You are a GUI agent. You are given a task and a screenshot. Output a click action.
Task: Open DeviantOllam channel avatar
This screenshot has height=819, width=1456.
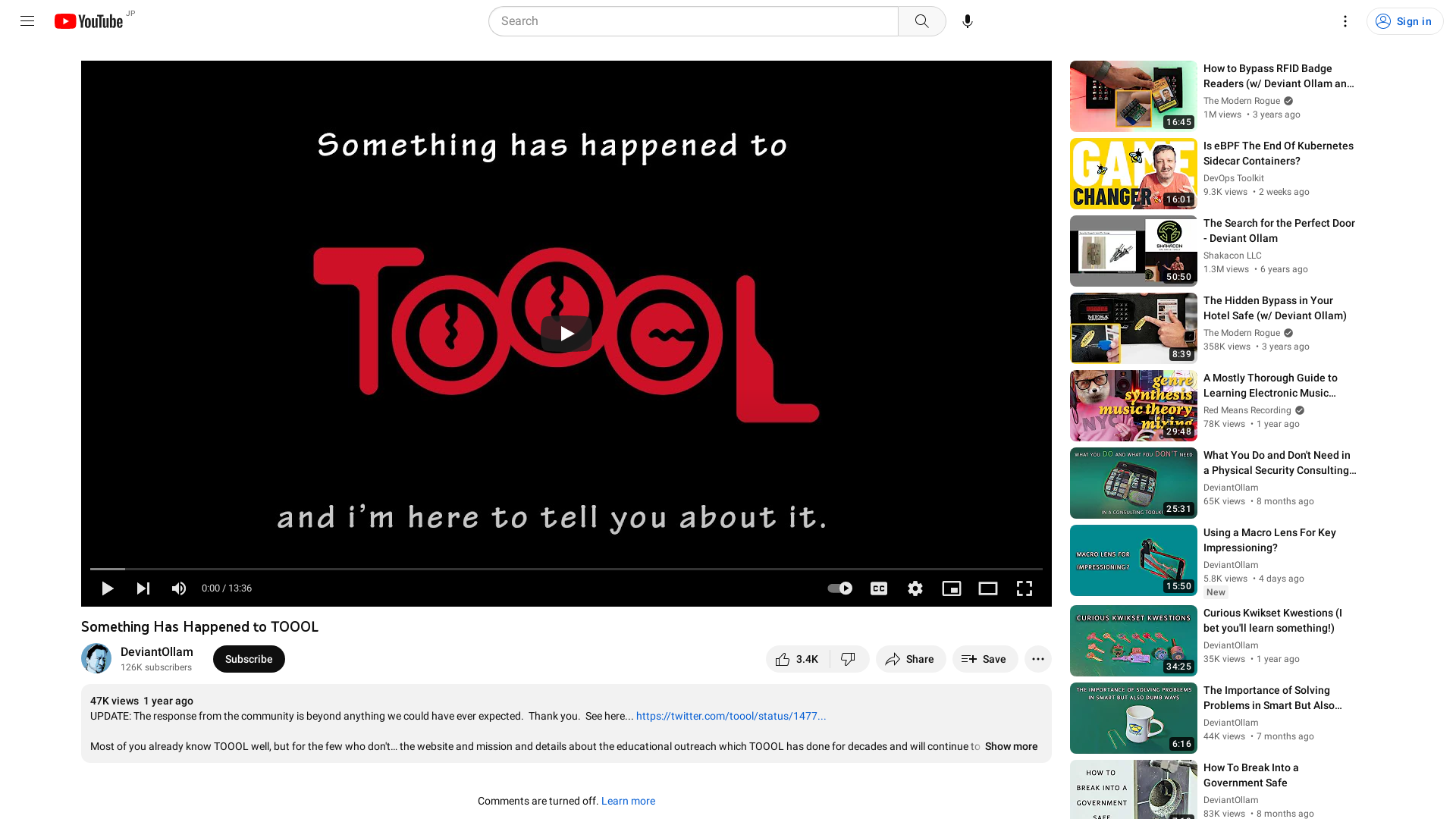click(x=96, y=658)
